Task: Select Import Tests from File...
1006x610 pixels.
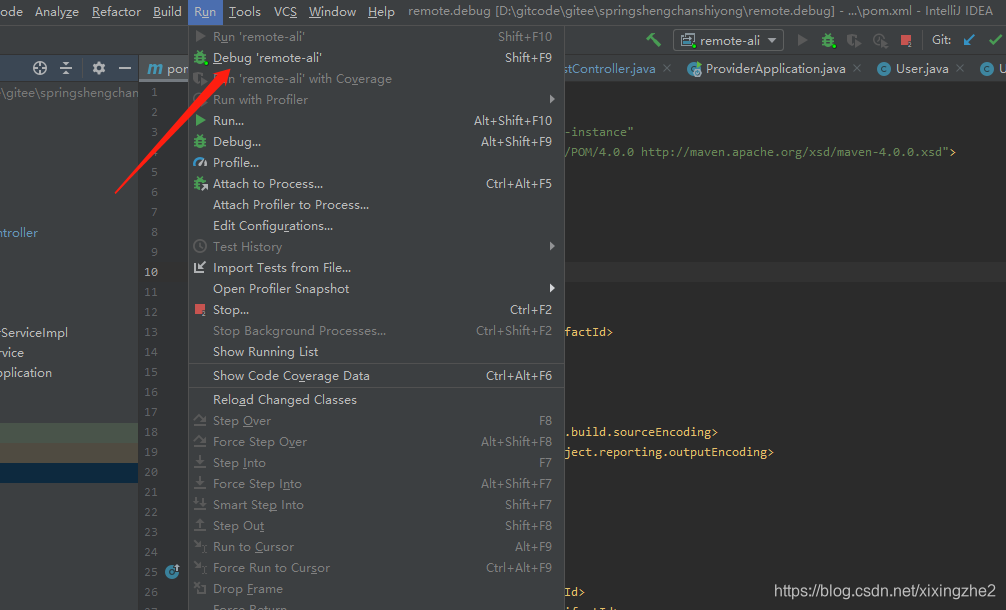Action: [377, 267]
